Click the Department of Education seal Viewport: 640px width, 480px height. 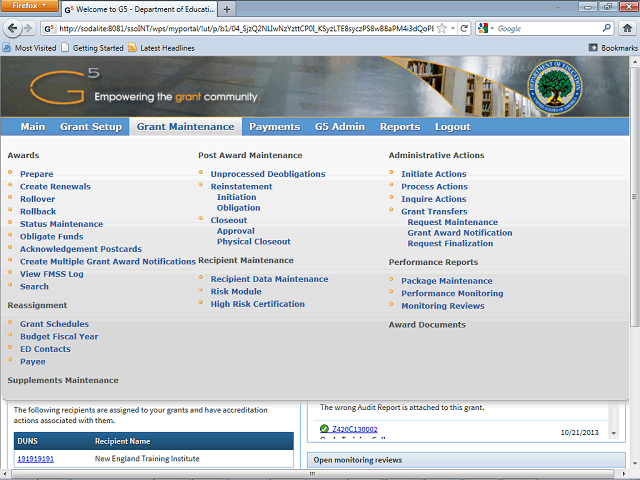(555, 87)
